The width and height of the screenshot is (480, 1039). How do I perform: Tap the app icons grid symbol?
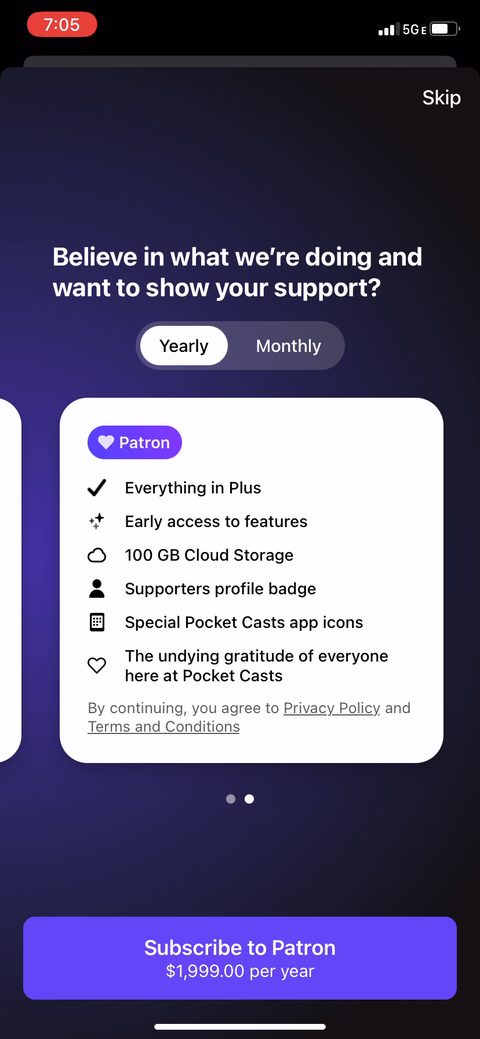tap(97, 622)
